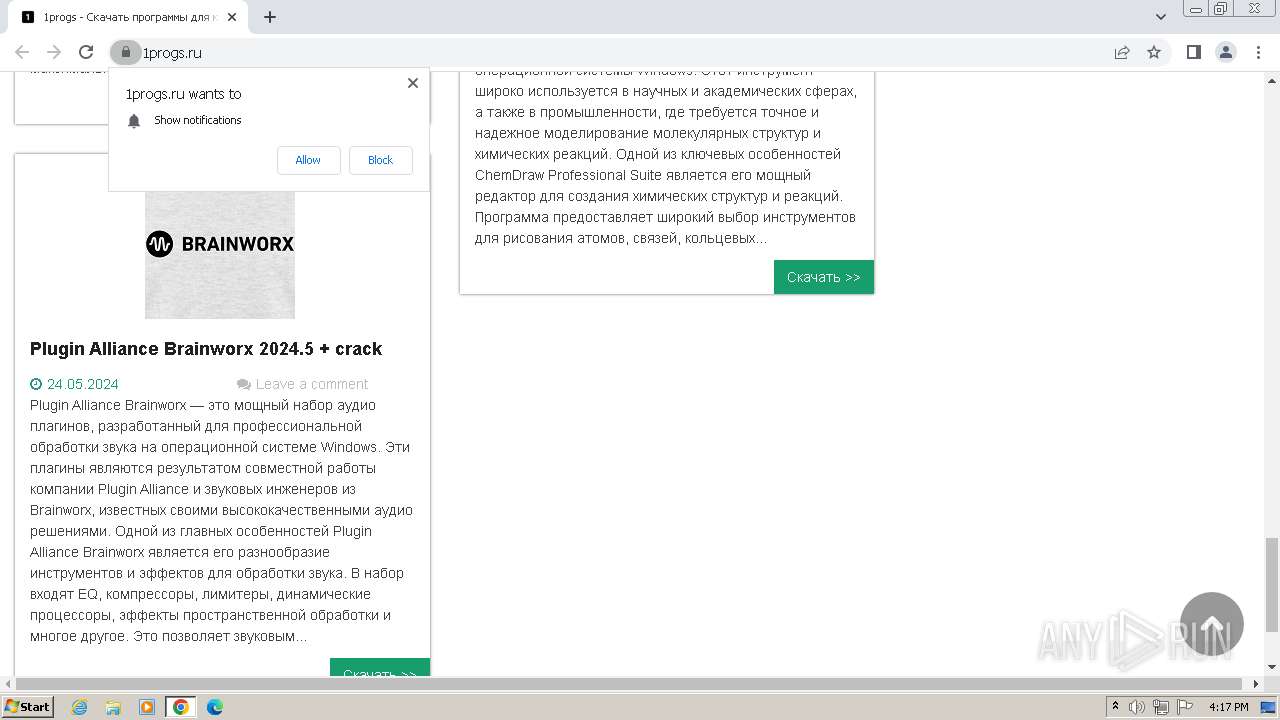Image resolution: width=1280 pixels, height=720 pixels.
Task: Click the horizontal scrollbar track
Action: click(x=630, y=684)
